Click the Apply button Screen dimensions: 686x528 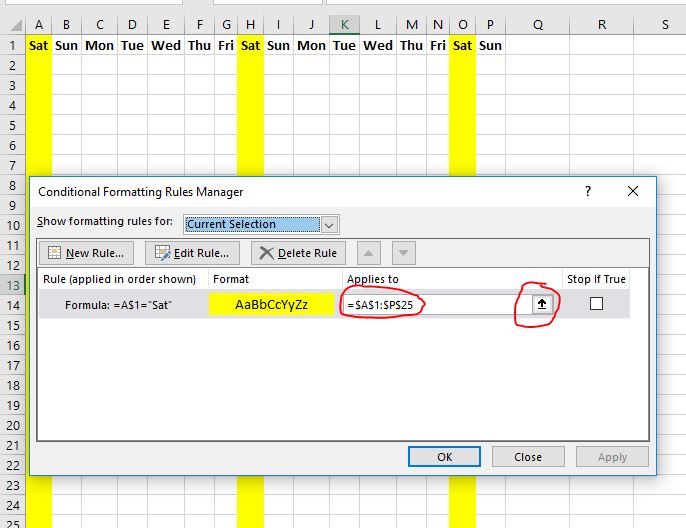point(612,457)
